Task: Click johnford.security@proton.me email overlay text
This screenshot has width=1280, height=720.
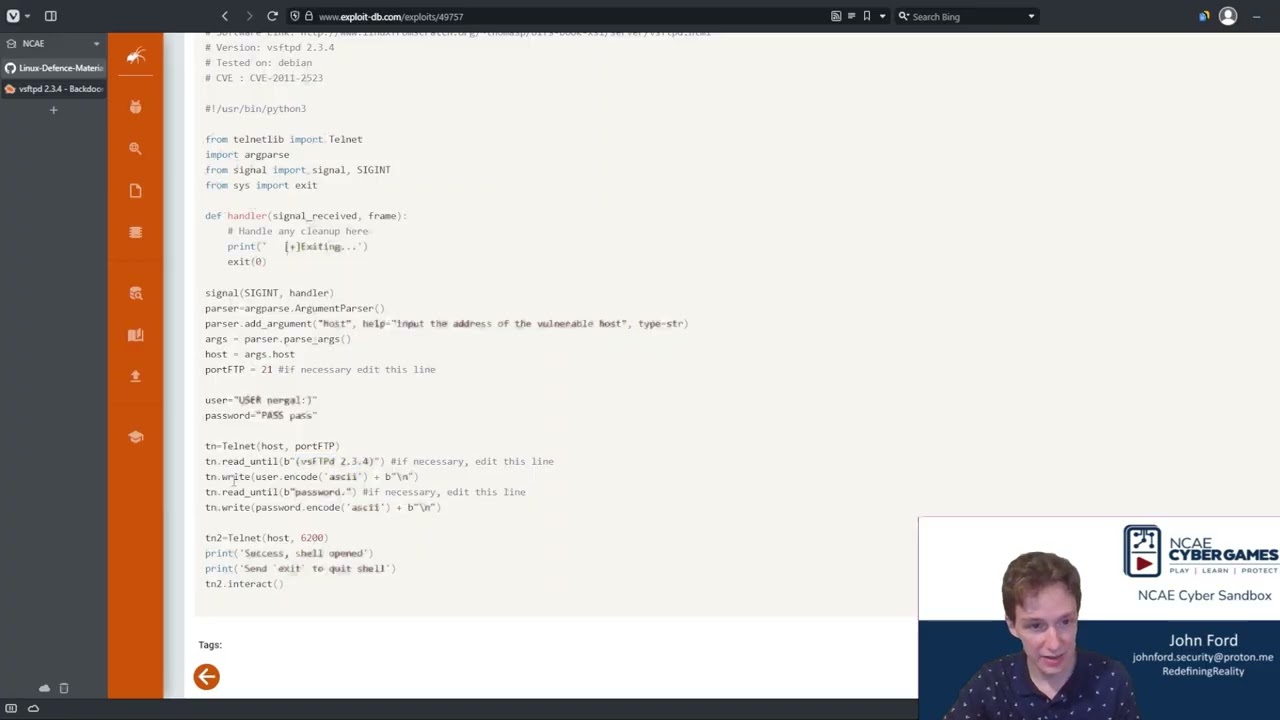Action: 1203,657
